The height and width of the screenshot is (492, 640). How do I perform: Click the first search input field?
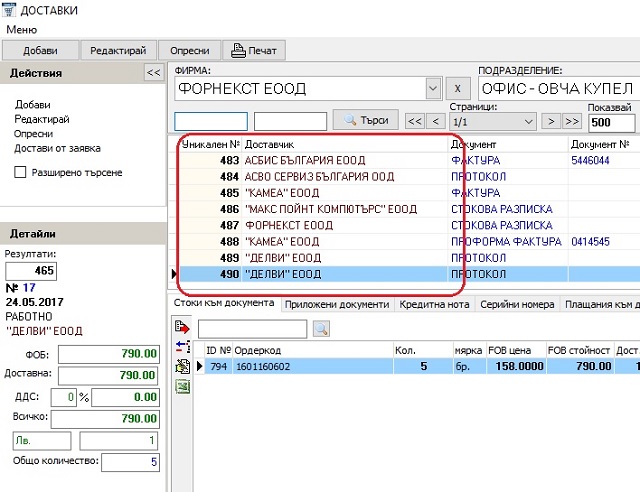point(211,122)
